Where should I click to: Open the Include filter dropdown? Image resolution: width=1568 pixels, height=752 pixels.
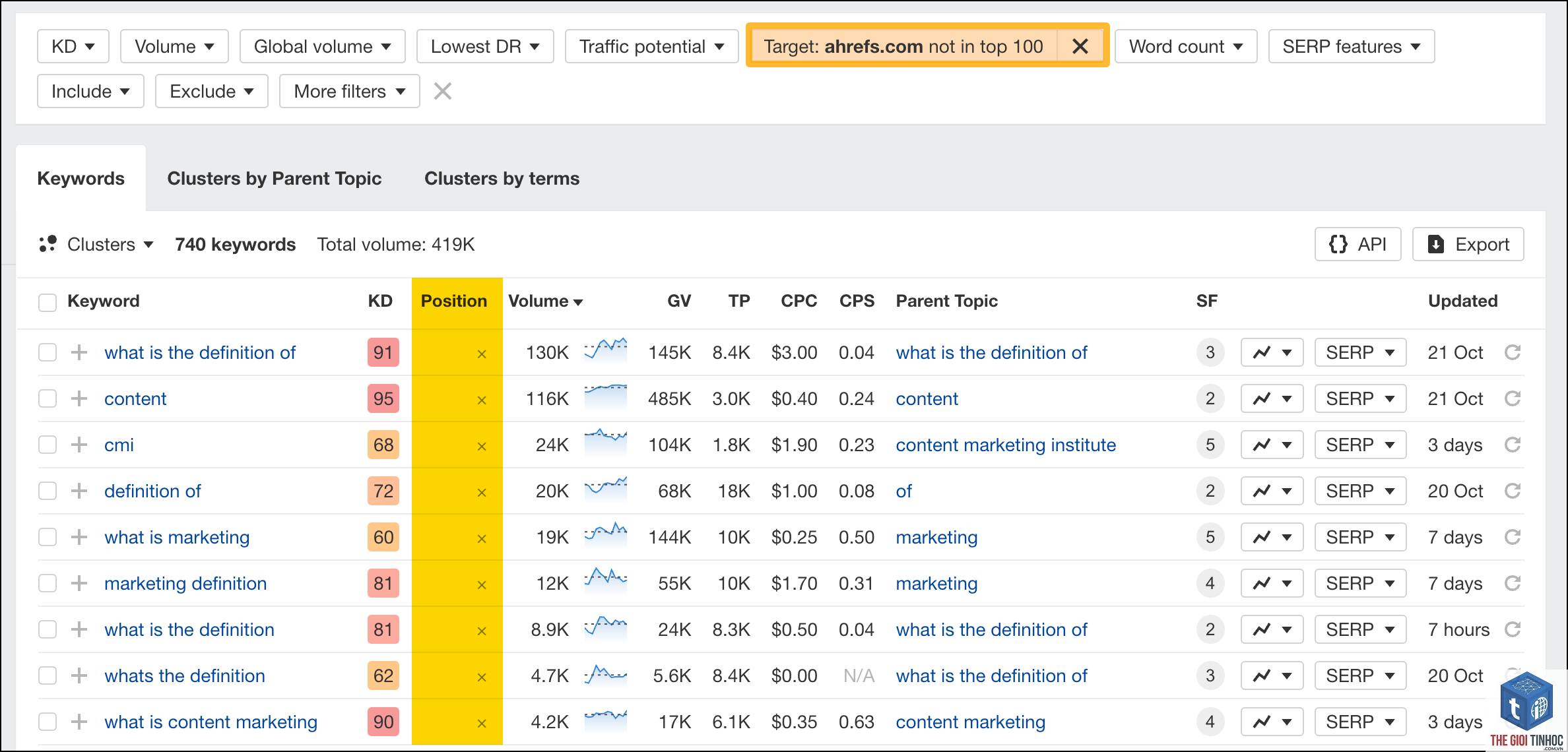click(90, 91)
